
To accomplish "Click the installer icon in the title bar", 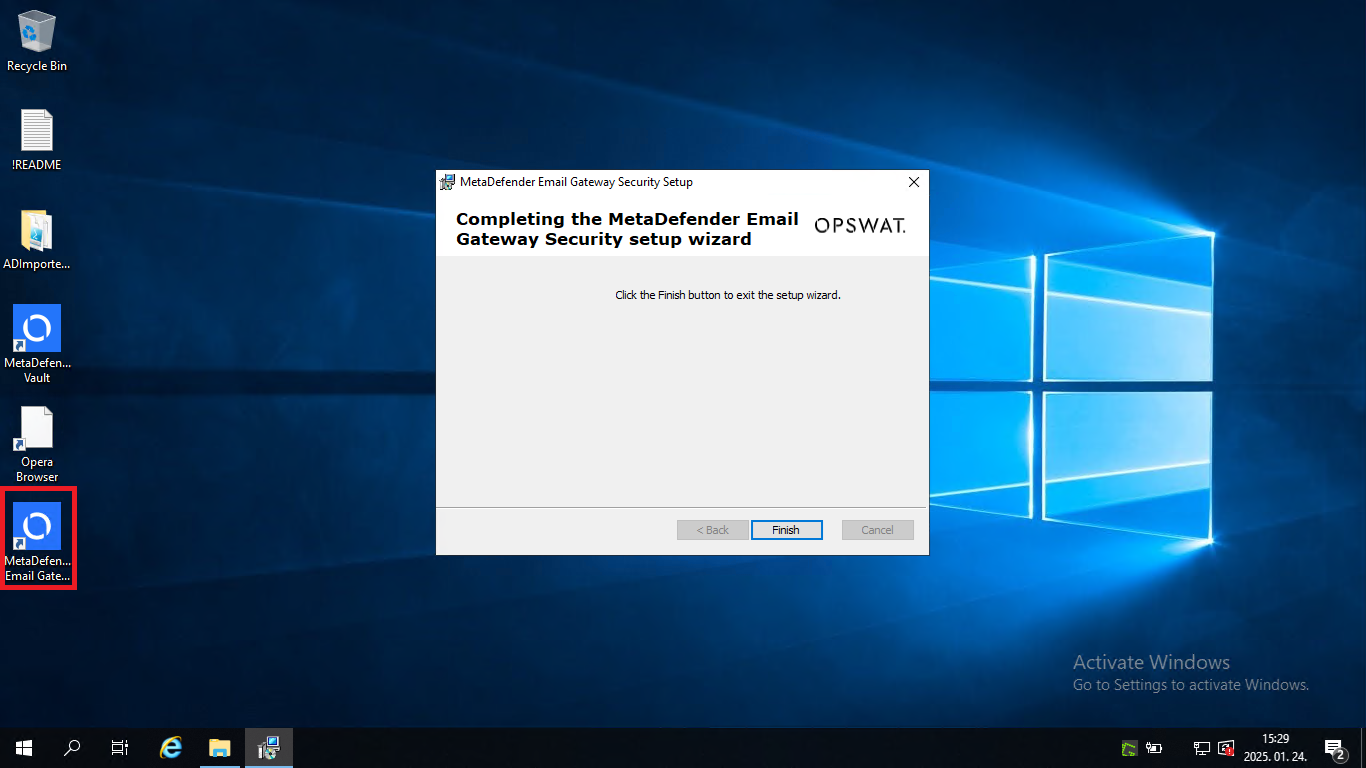I will 448,182.
